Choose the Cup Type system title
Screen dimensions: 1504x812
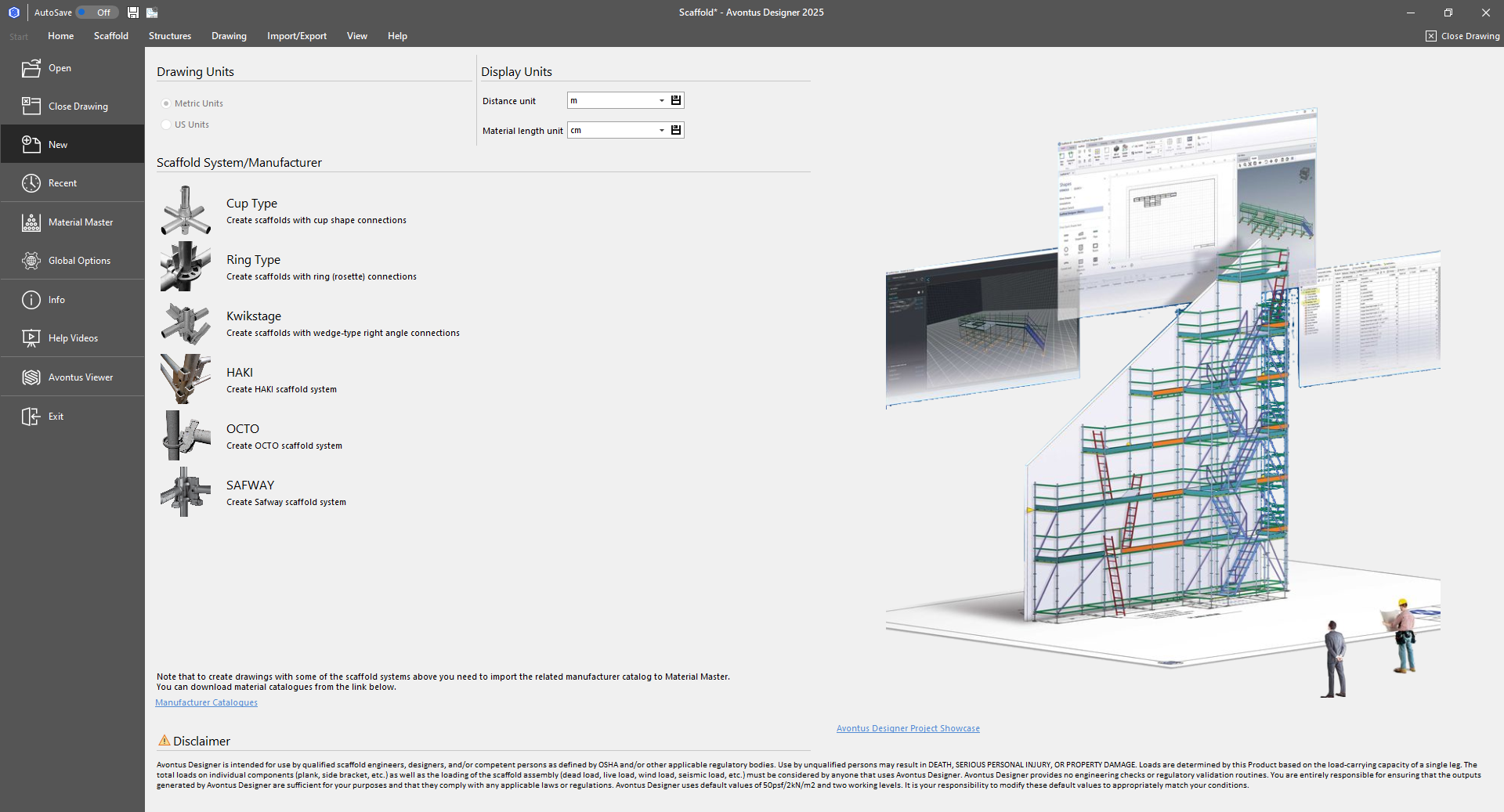click(251, 204)
